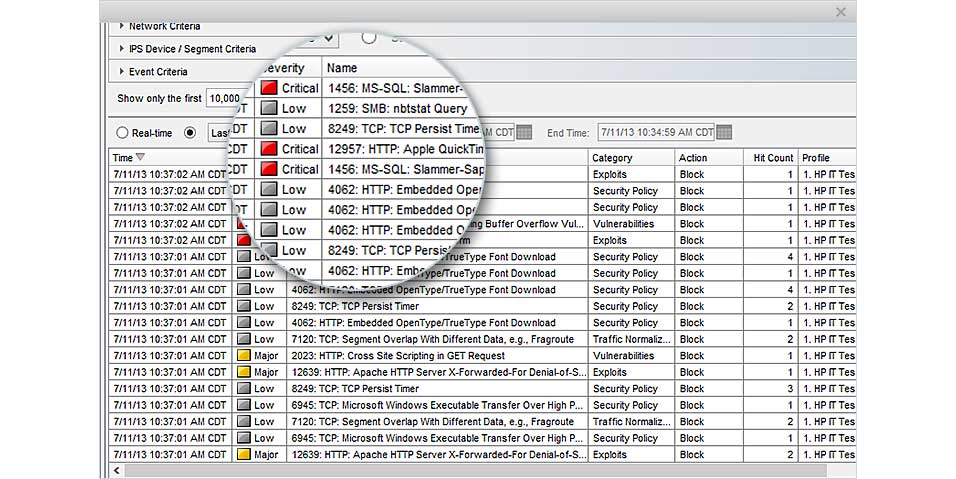Image resolution: width=956 pixels, height=479 pixels.
Task: Click the Profile column header
Action: click(x=816, y=158)
